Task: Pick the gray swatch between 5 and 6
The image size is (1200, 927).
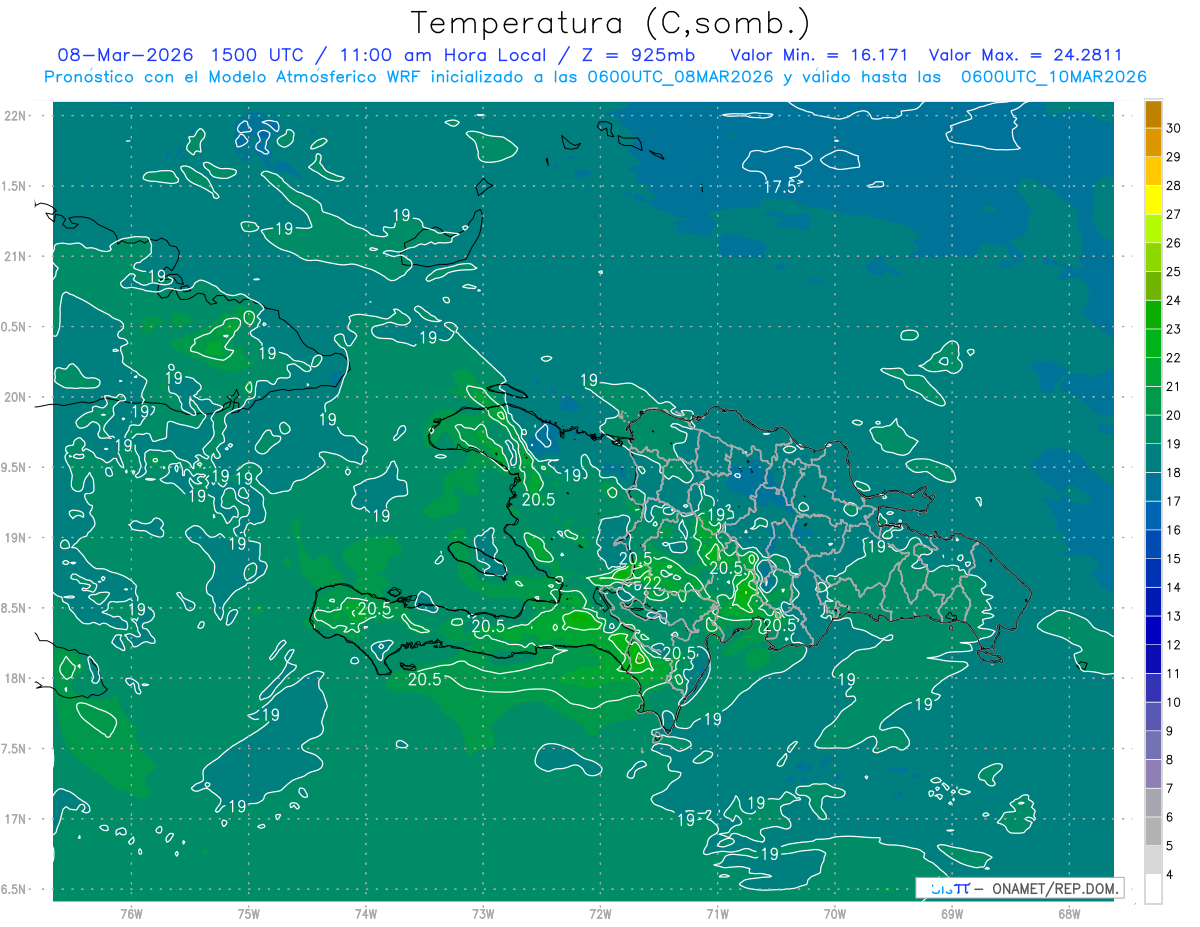Action: point(1153,831)
